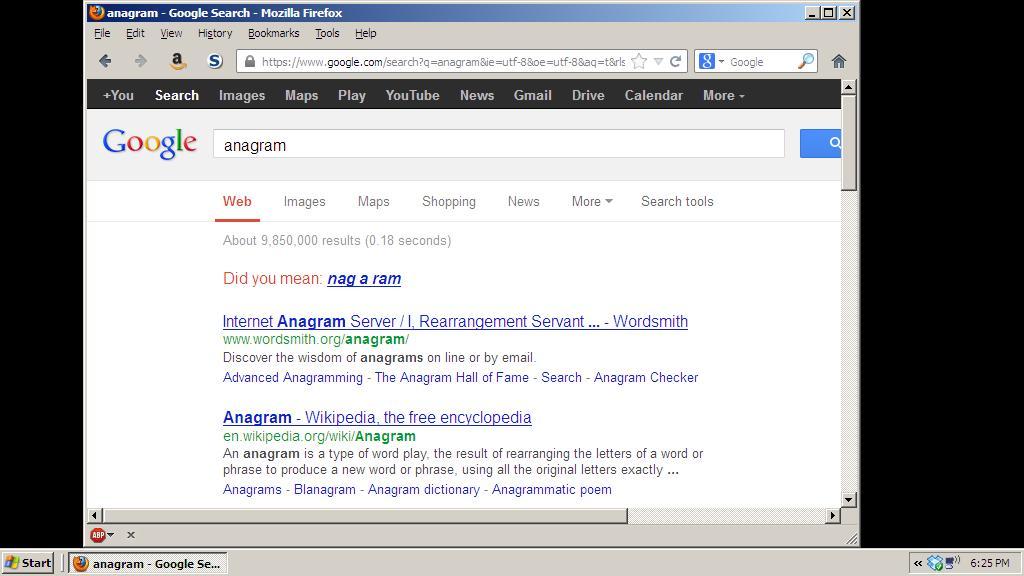Open Search tools

(677, 202)
